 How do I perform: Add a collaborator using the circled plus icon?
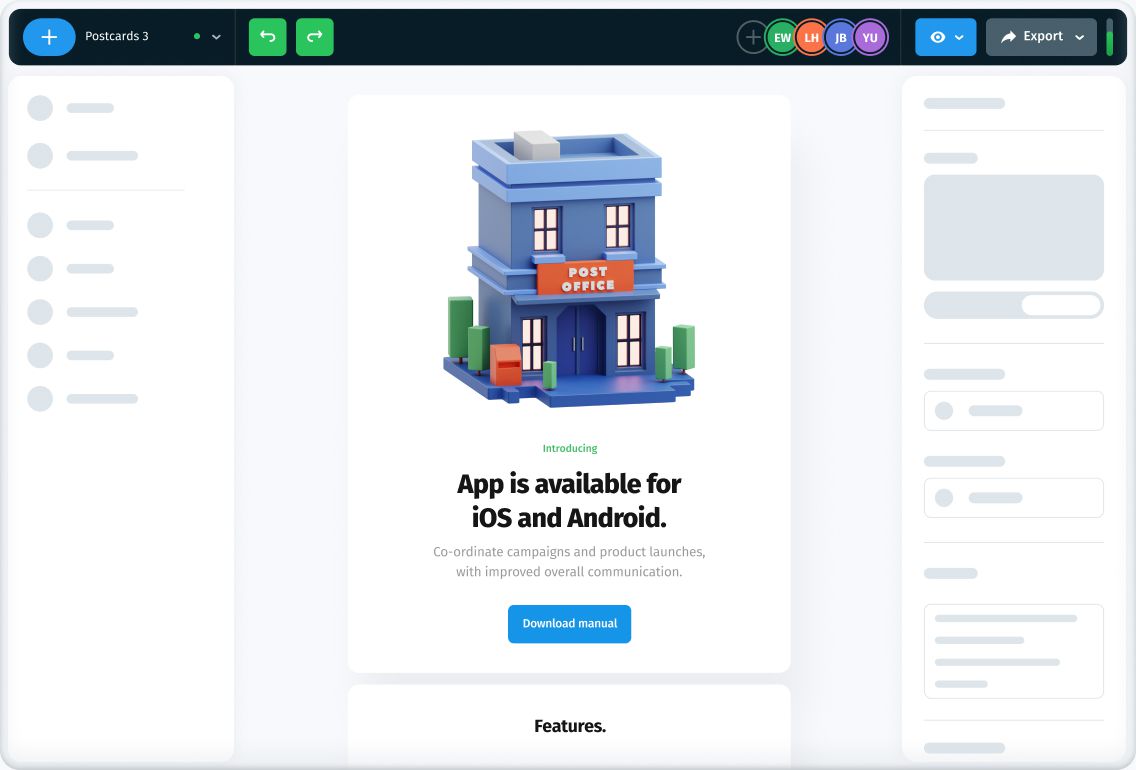[x=751, y=37]
